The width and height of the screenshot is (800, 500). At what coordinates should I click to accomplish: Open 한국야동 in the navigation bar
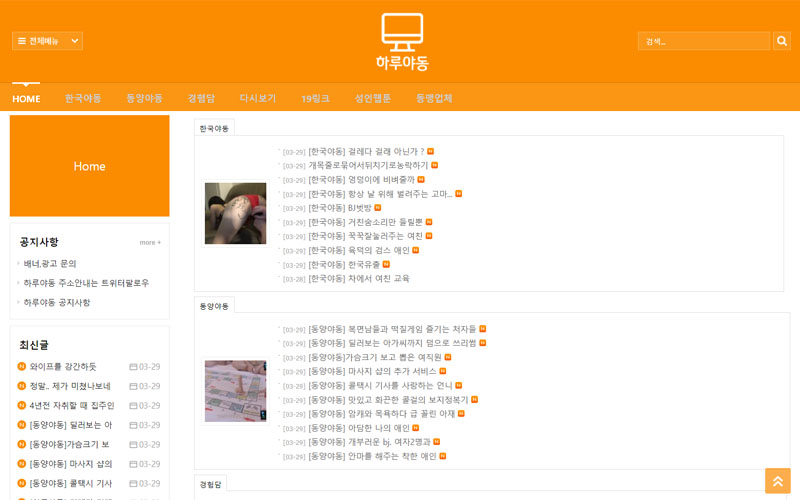pos(83,98)
